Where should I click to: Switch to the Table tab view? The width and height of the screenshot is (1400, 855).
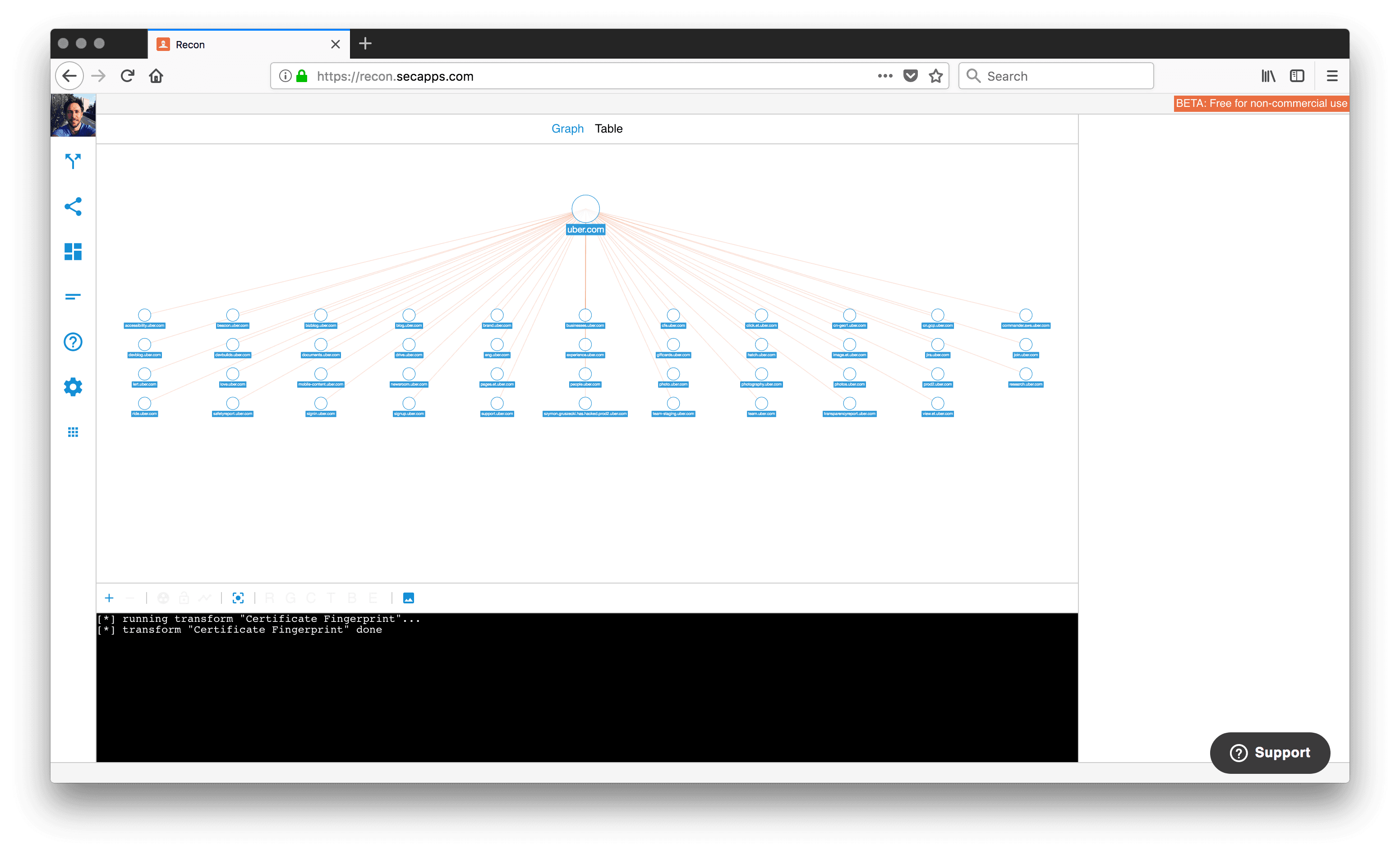608,128
